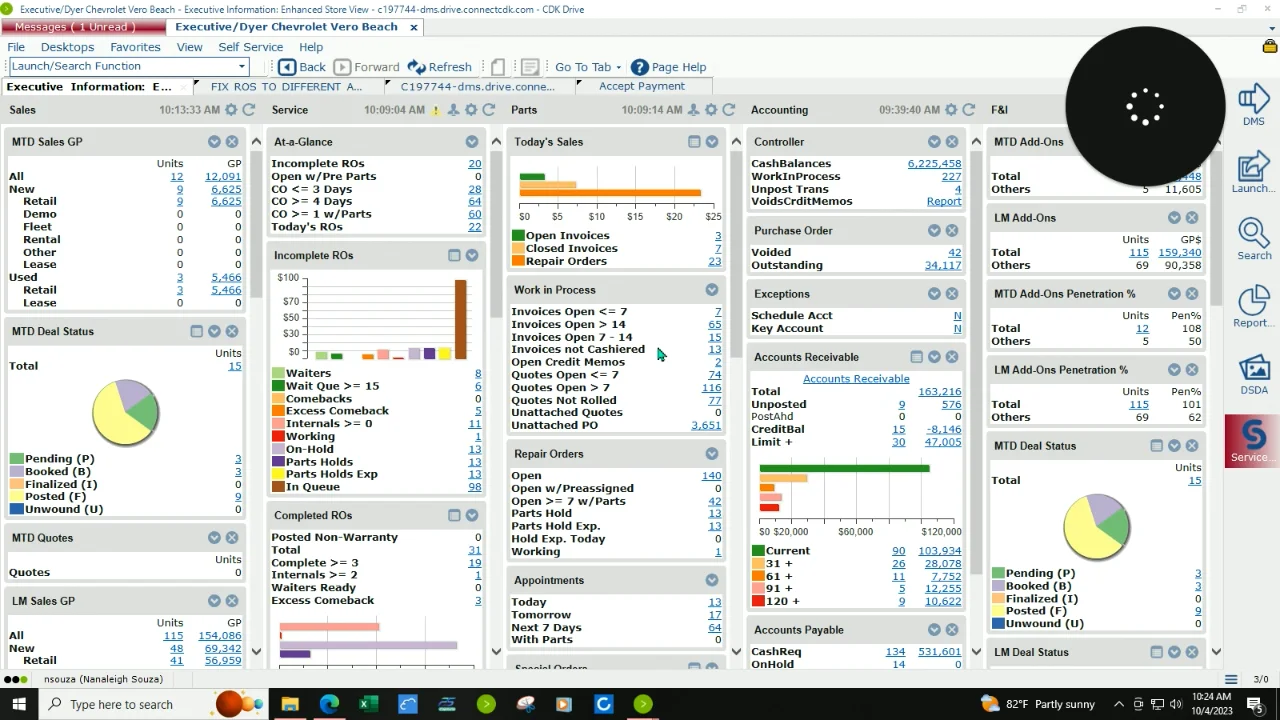The height and width of the screenshot is (720, 1280).
Task: Collapse the Repair Orders widget
Action: [712, 454]
